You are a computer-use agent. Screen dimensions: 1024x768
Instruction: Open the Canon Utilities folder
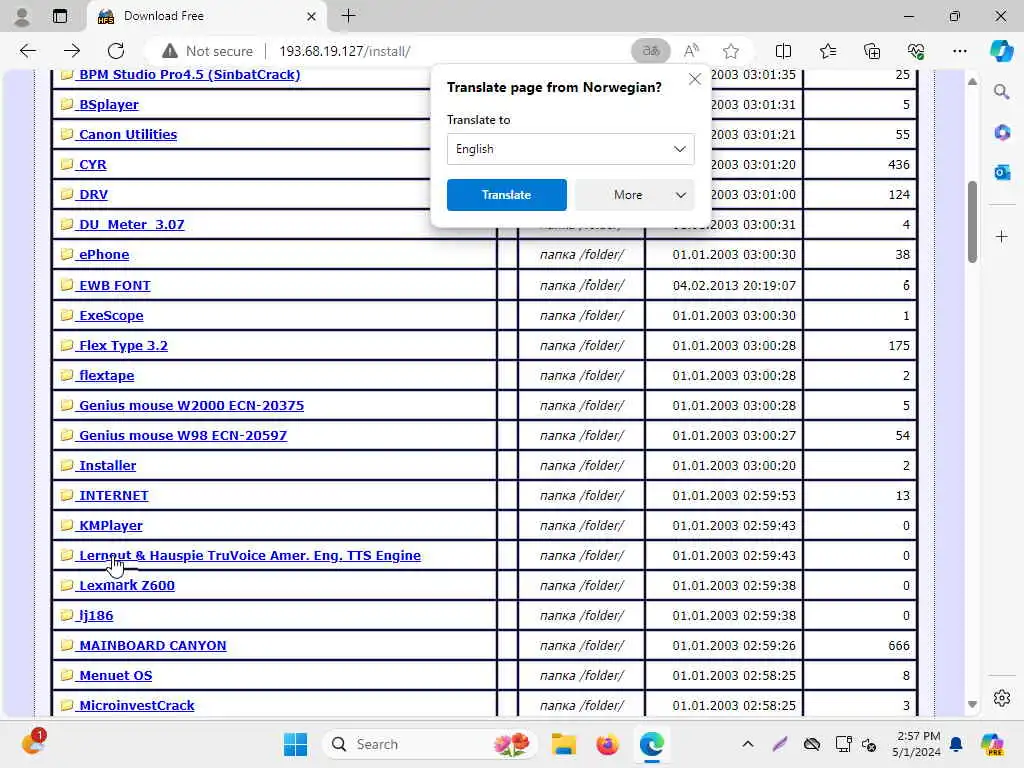[127, 135]
